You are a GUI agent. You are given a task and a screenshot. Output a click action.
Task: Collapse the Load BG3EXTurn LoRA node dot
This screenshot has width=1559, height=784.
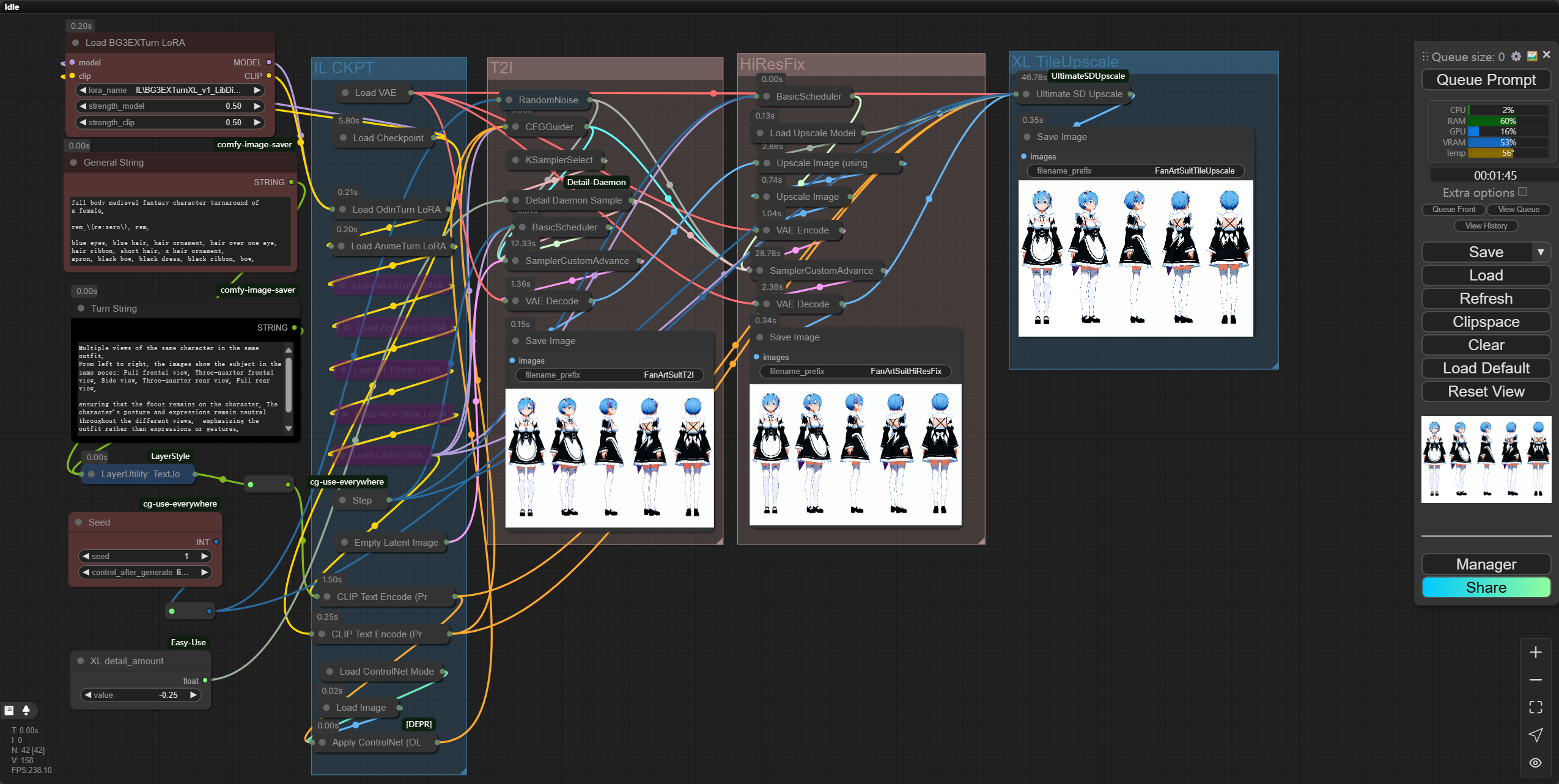(76, 43)
